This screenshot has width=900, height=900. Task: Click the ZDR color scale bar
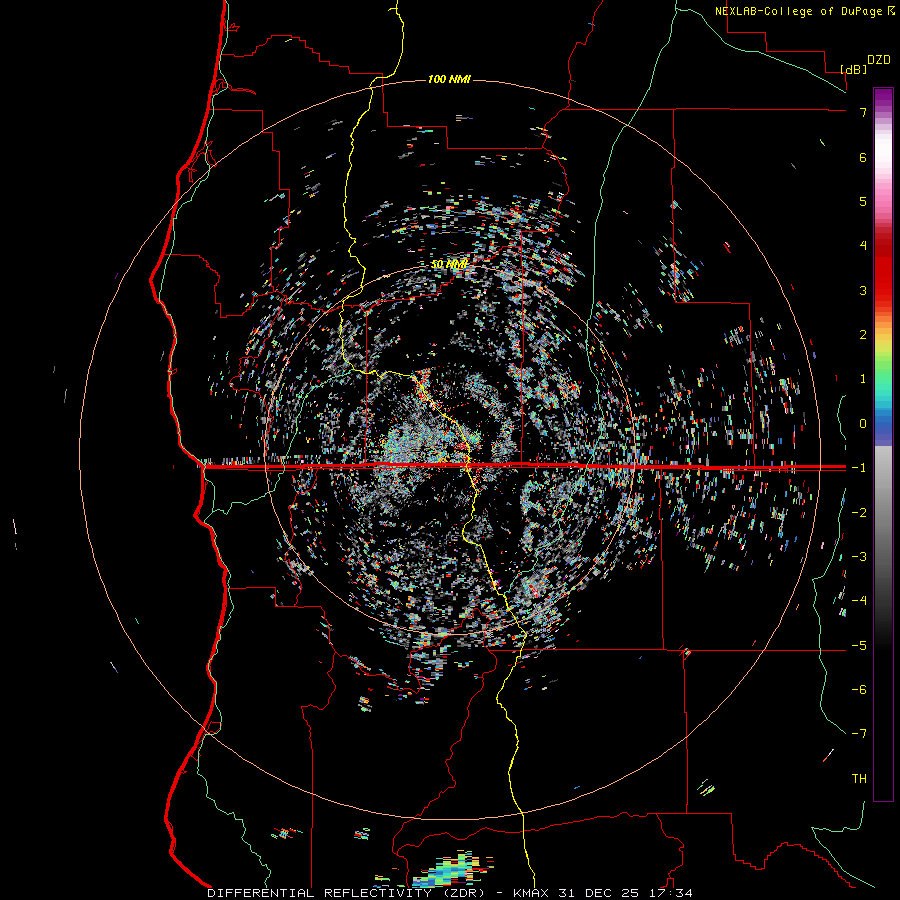[x=883, y=444]
